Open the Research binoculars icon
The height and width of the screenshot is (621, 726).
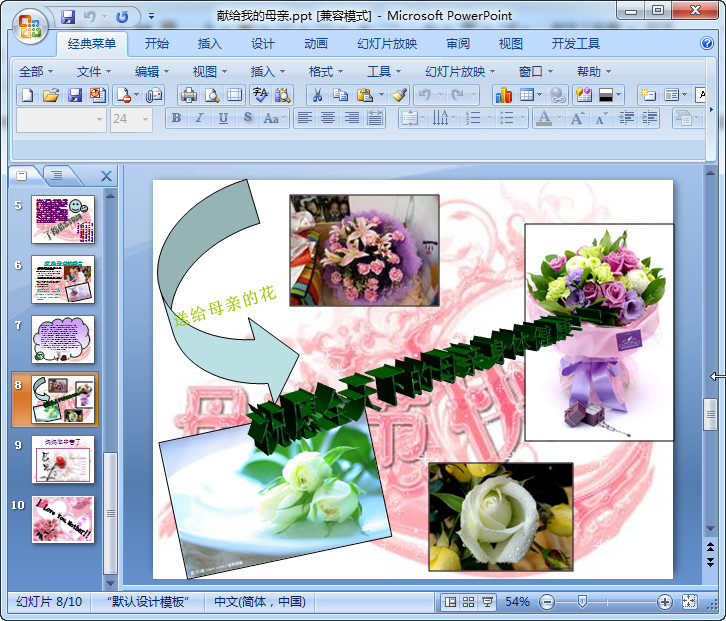(x=282, y=95)
